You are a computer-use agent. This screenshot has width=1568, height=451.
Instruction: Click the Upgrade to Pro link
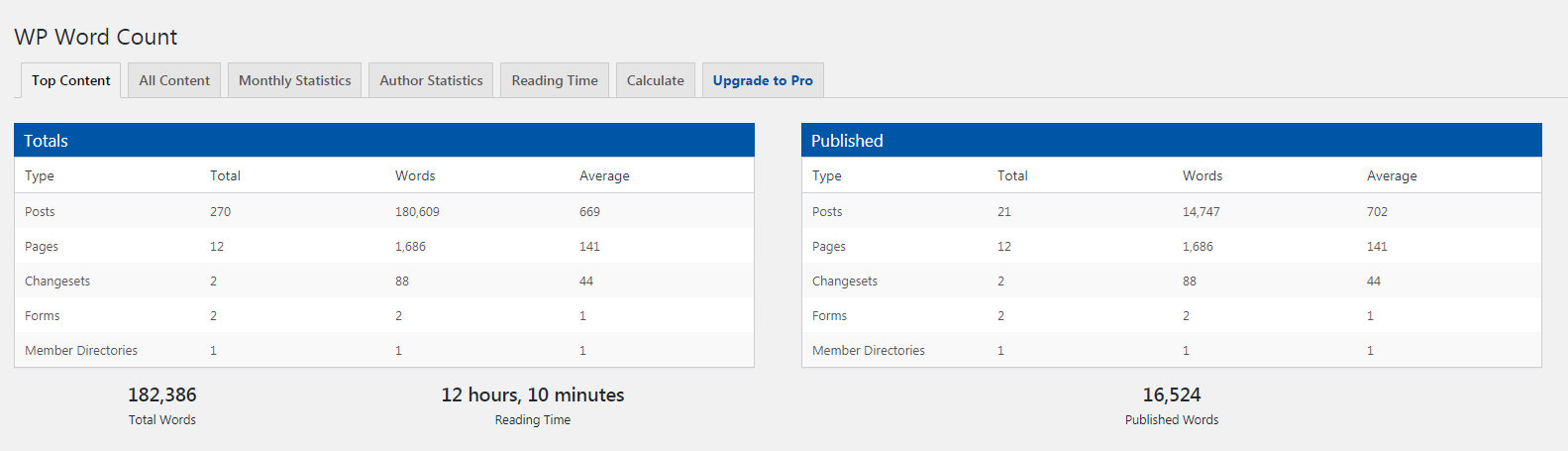coord(763,80)
